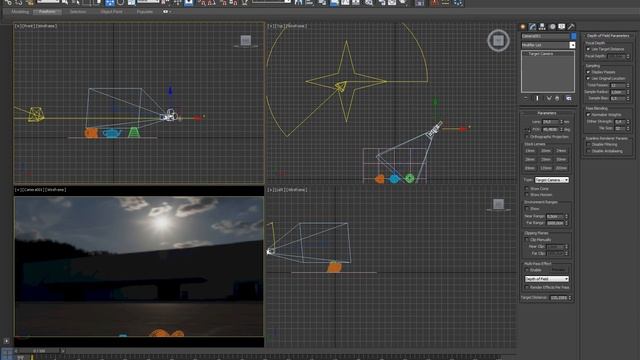This screenshot has width=640, height=360.
Task: Select Target Camera entry in modifier stack
Action: coord(541,54)
